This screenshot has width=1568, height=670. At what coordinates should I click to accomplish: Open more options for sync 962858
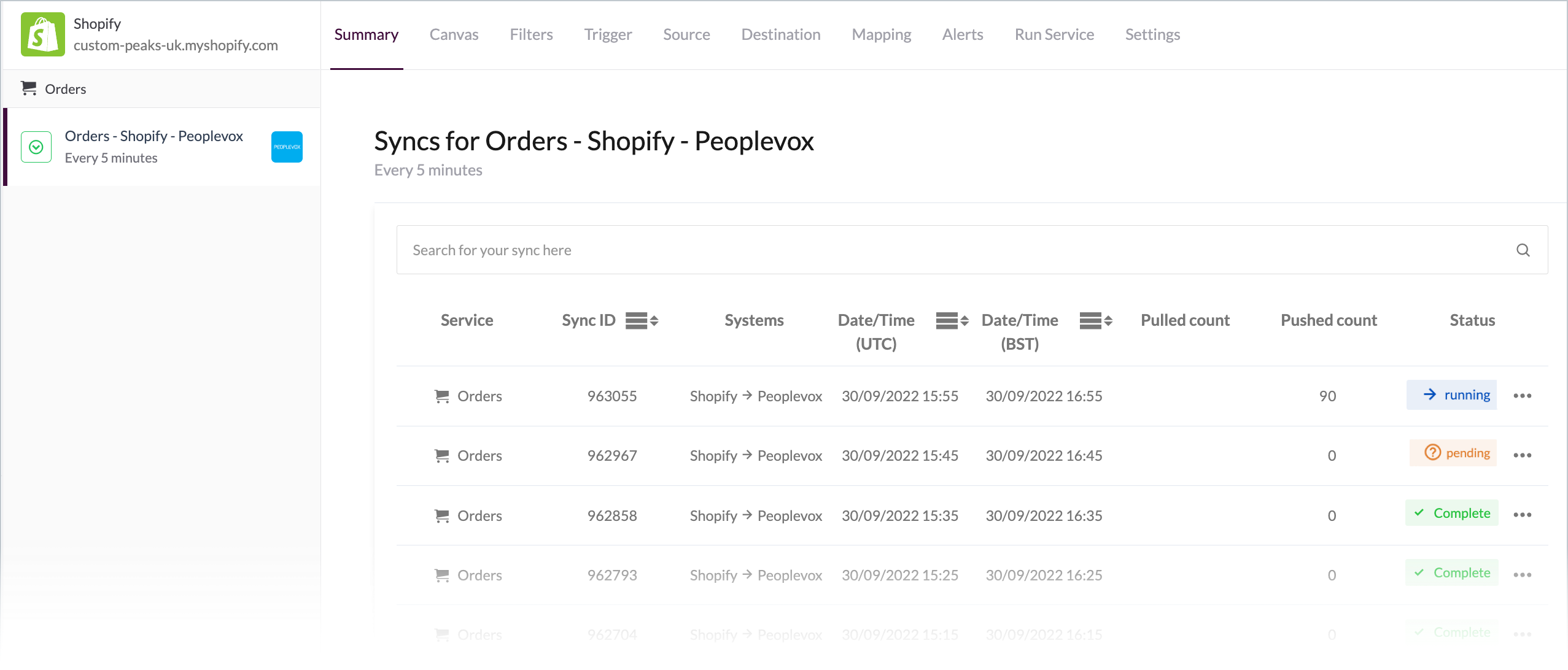tap(1522, 515)
